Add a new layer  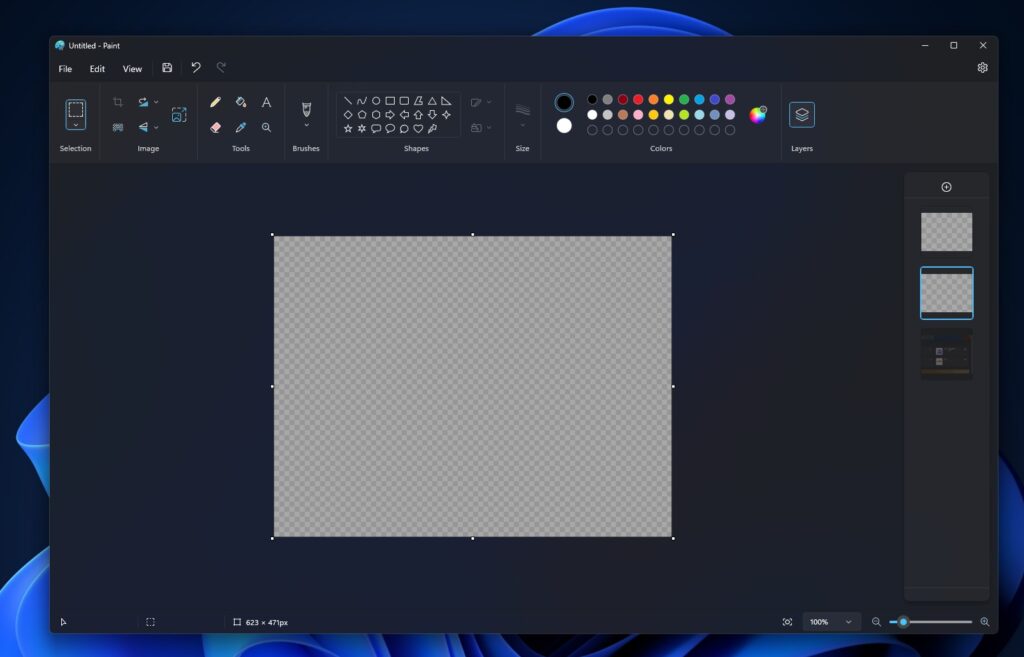point(946,186)
